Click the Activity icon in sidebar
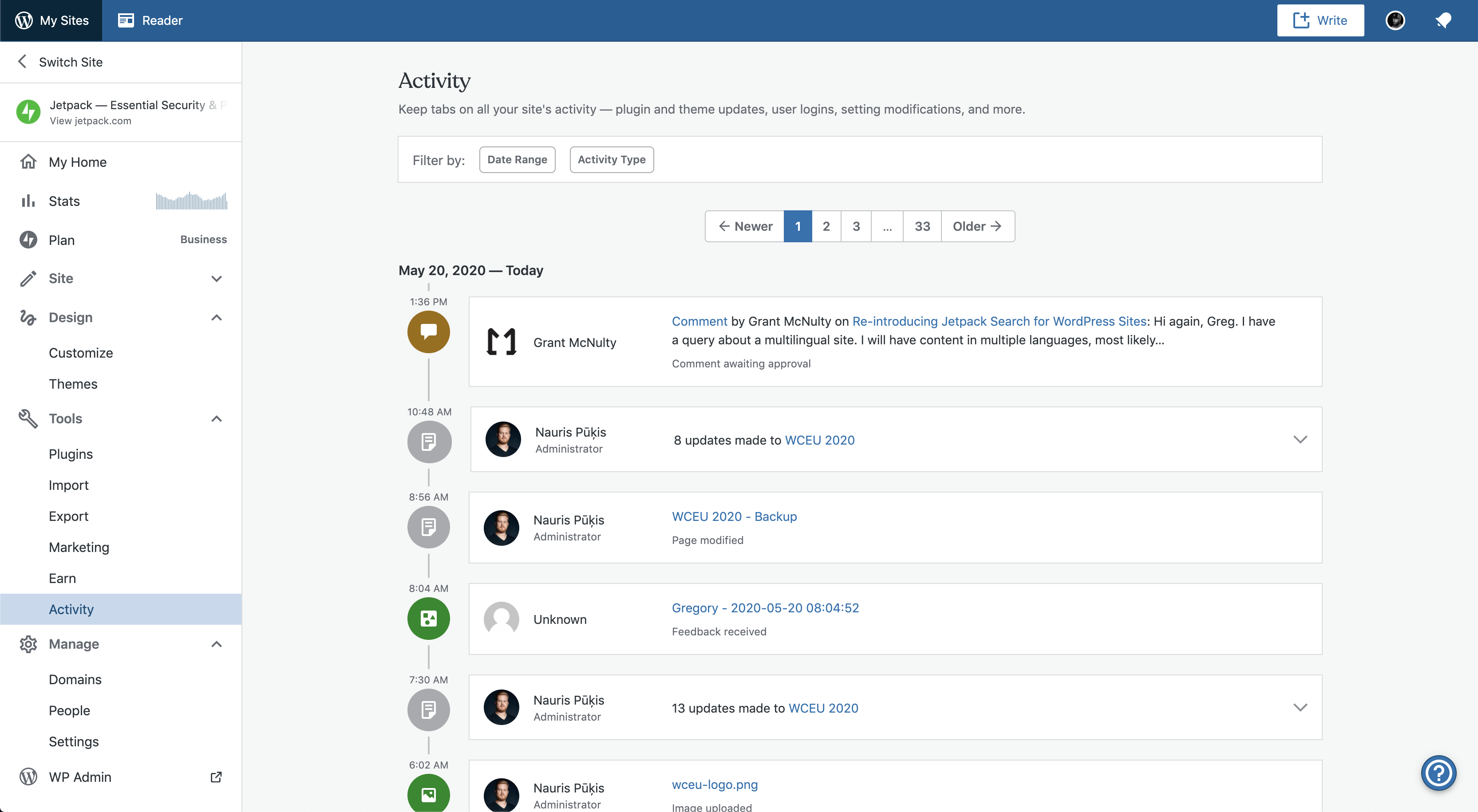 click(70, 609)
